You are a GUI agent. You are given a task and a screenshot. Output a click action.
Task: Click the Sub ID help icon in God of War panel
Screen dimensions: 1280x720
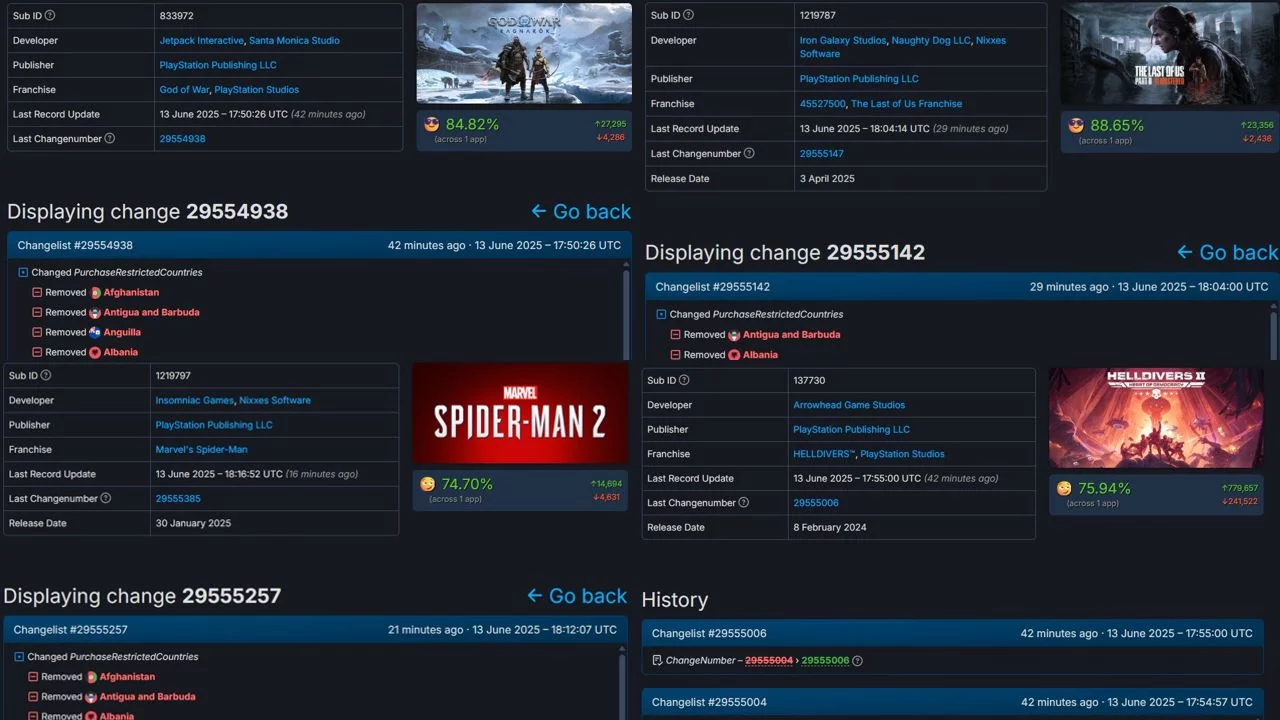[x=50, y=16]
